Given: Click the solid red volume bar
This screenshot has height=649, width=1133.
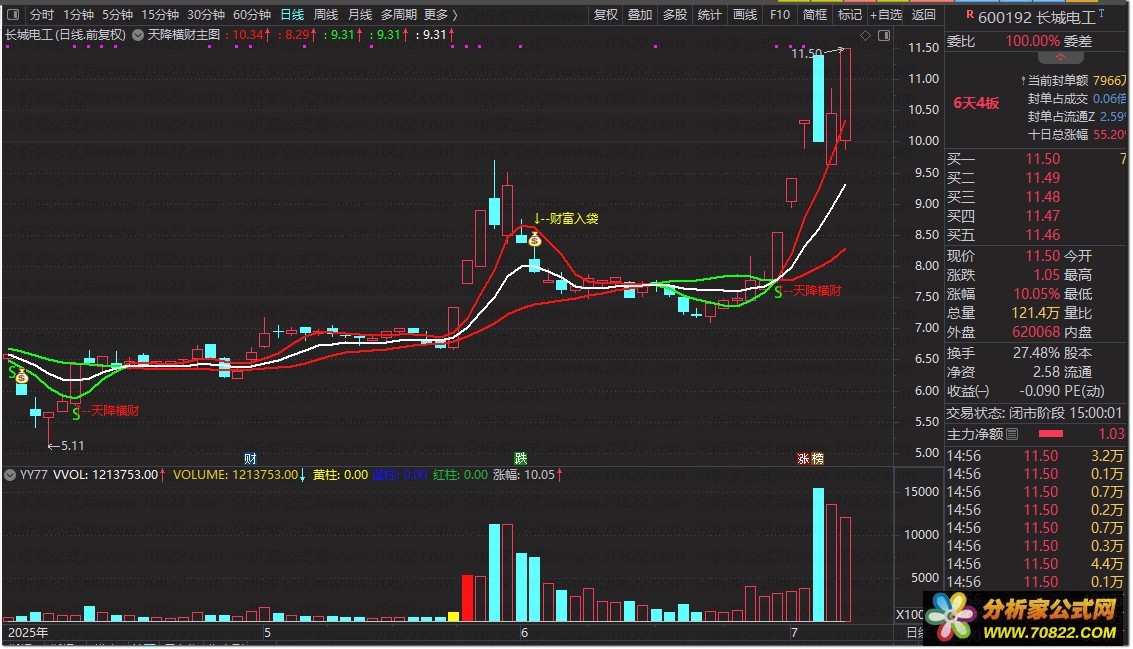Looking at the screenshot, I should click(x=468, y=598).
